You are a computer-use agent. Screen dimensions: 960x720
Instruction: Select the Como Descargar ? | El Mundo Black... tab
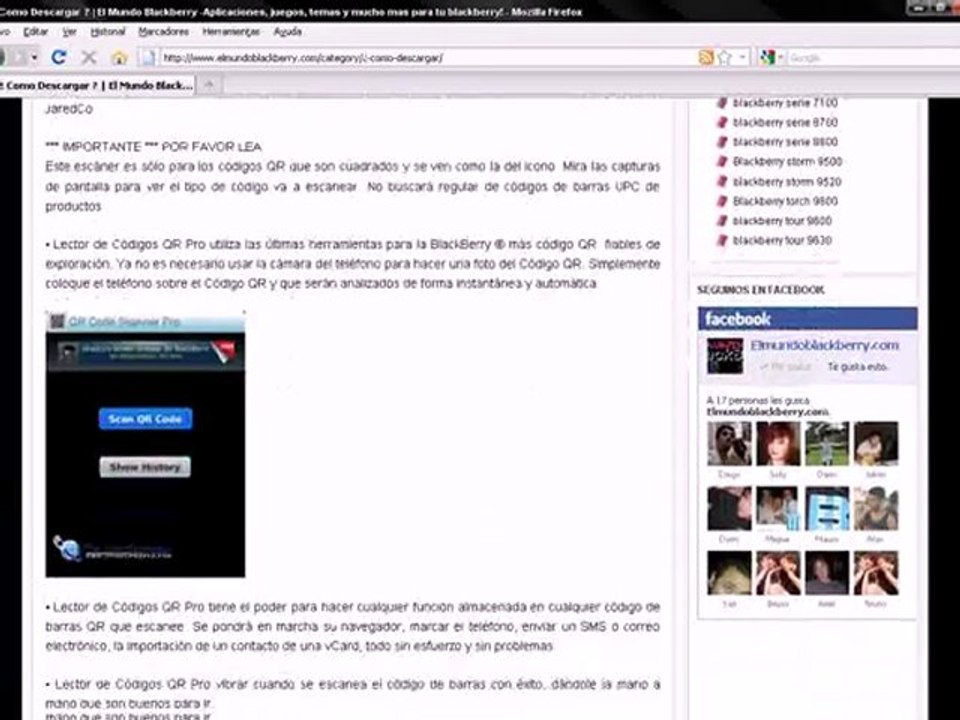point(97,85)
